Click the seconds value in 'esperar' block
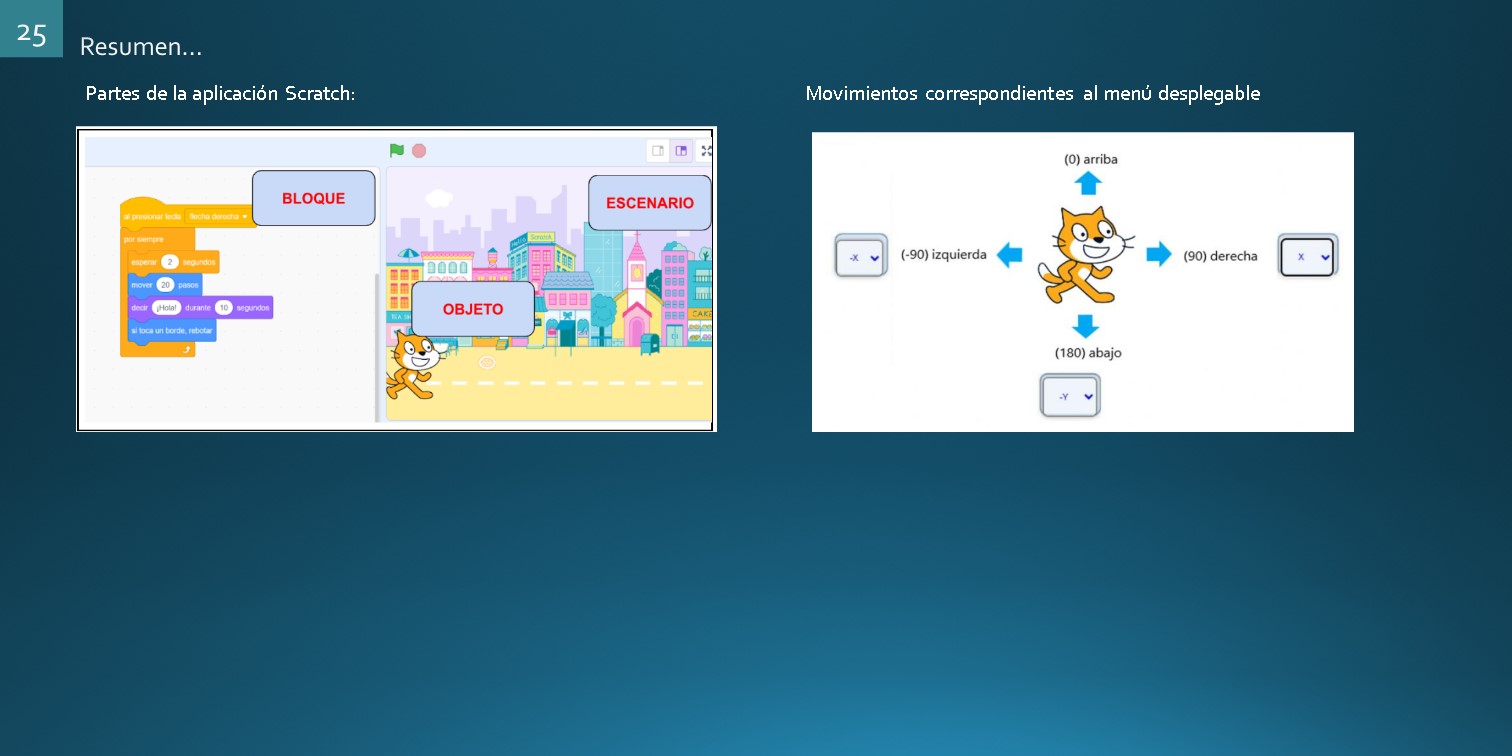Viewport: 1512px width, 756px height. click(x=169, y=262)
